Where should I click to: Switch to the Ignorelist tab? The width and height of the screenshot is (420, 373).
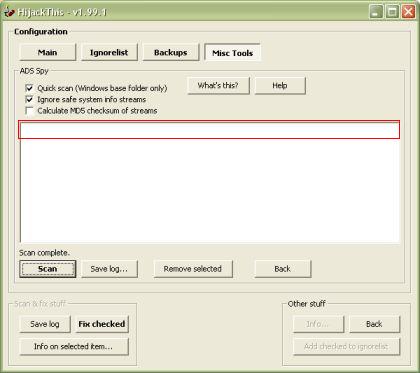109,52
